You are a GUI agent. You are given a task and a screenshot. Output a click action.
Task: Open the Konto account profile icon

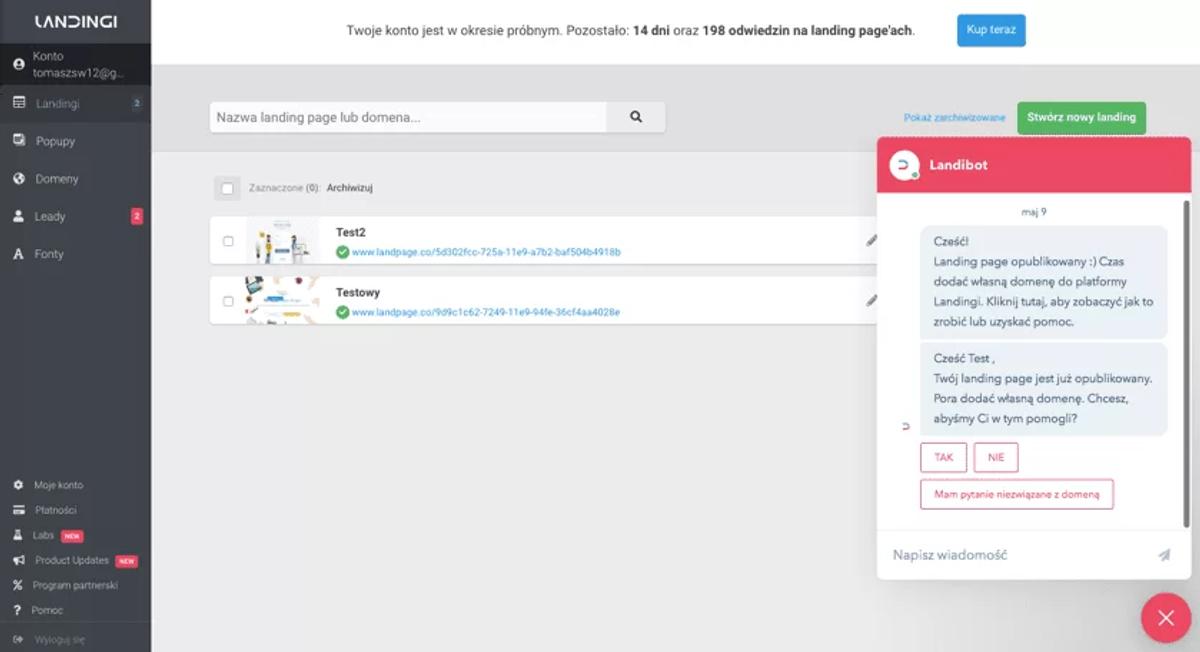(x=18, y=65)
